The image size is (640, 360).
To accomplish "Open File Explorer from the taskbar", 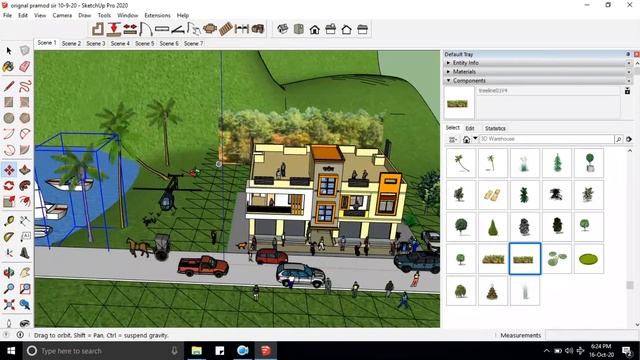I will point(197,351).
